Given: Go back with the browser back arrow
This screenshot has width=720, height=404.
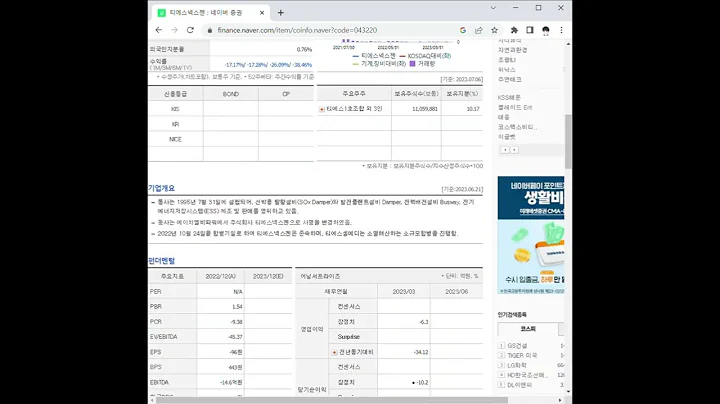Looking at the screenshot, I should tap(159, 30).
